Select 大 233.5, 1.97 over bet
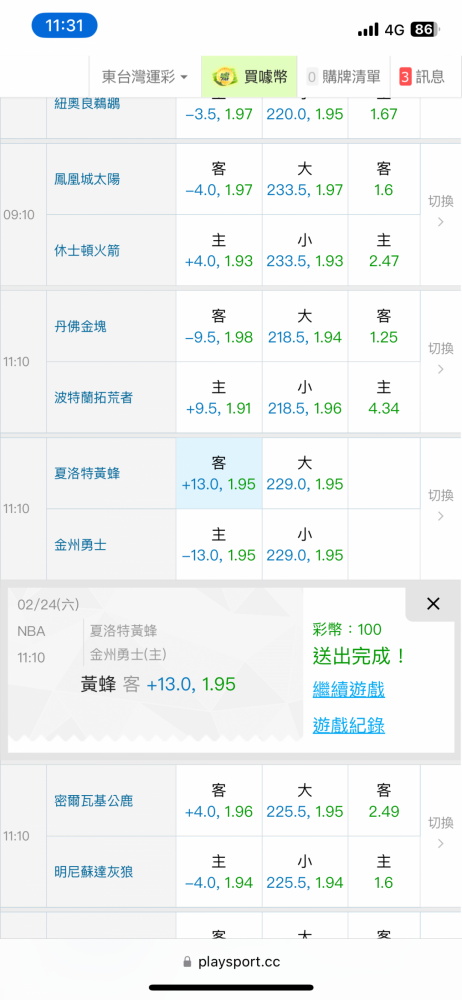This screenshot has height=1000, width=462. (x=305, y=179)
